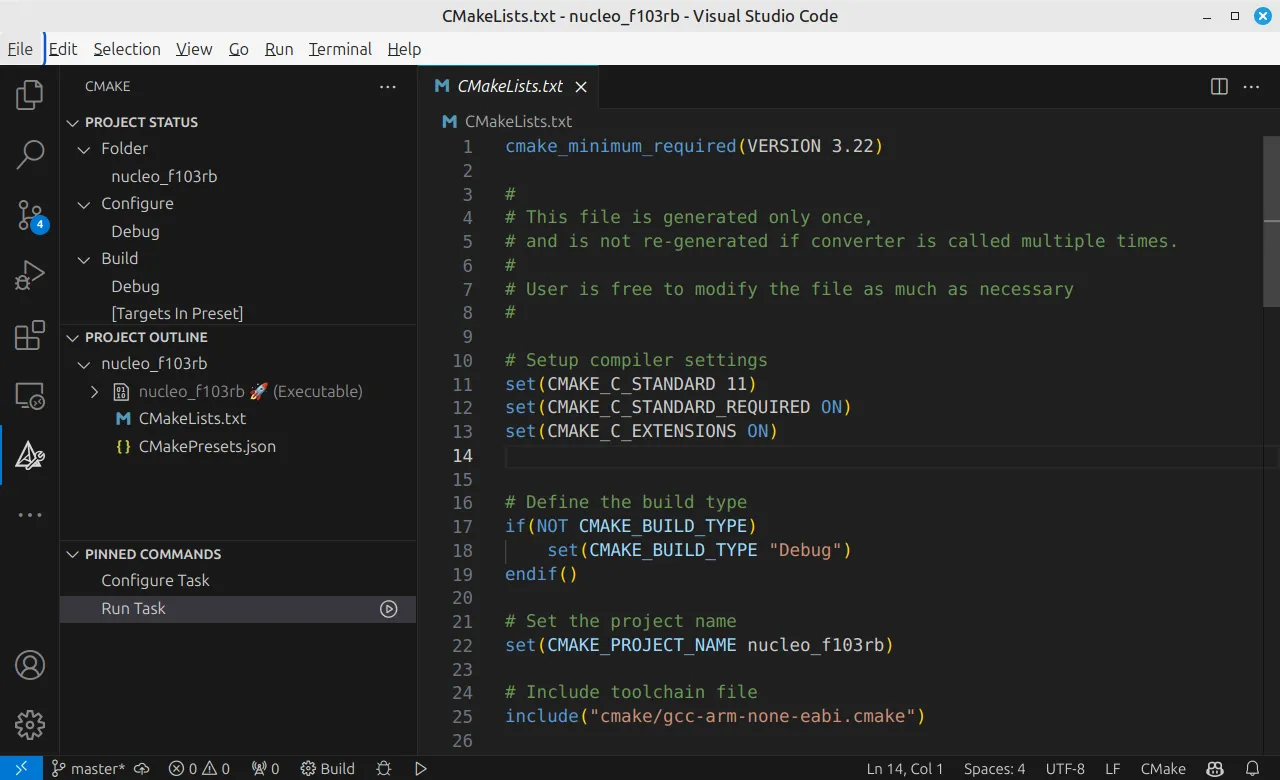This screenshot has height=780, width=1280.
Task: Expand the nucleo_f103rb (Executable) target
Action: (95, 392)
